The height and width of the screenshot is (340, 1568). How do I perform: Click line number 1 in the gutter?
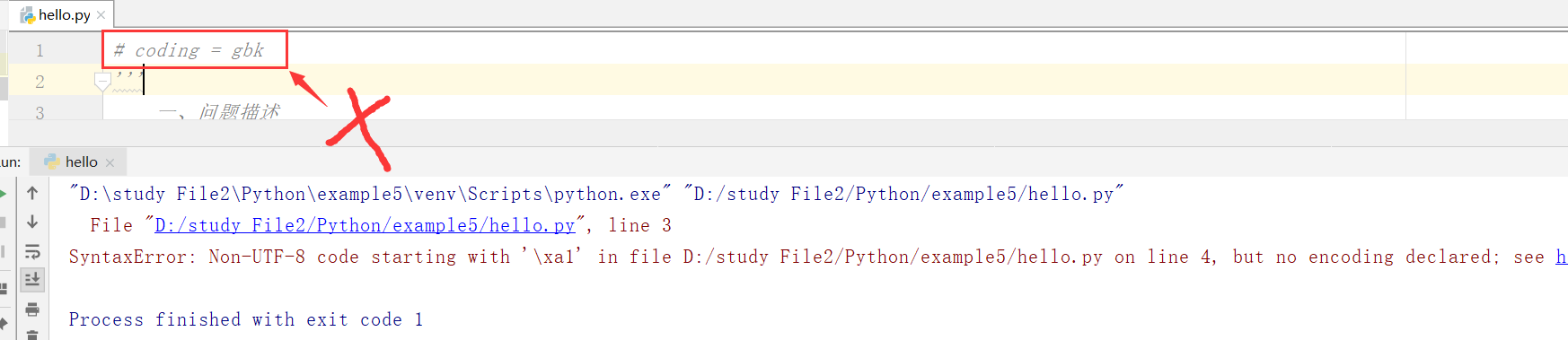[x=40, y=50]
